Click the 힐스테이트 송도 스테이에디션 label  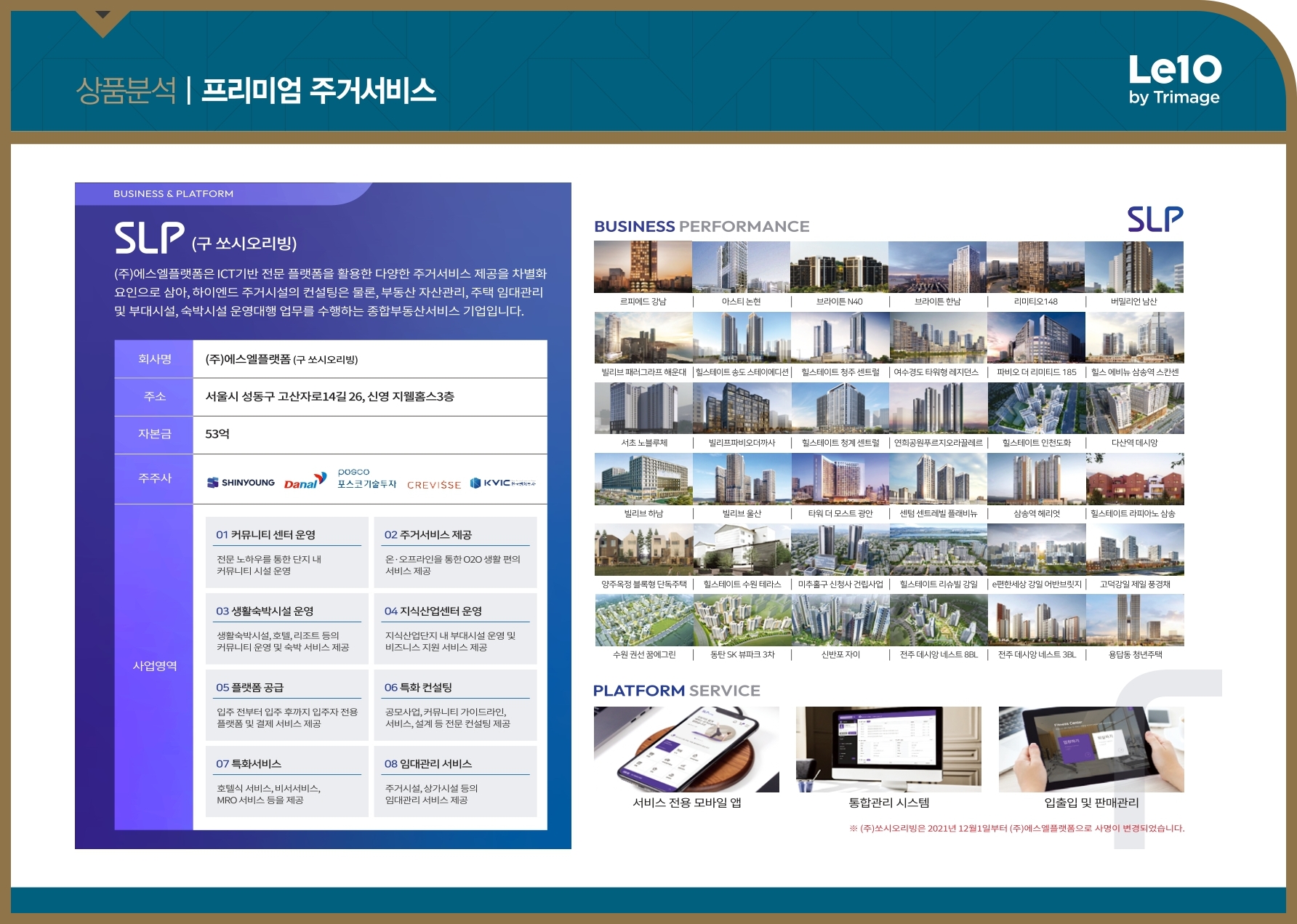pyautogui.click(x=742, y=372)
